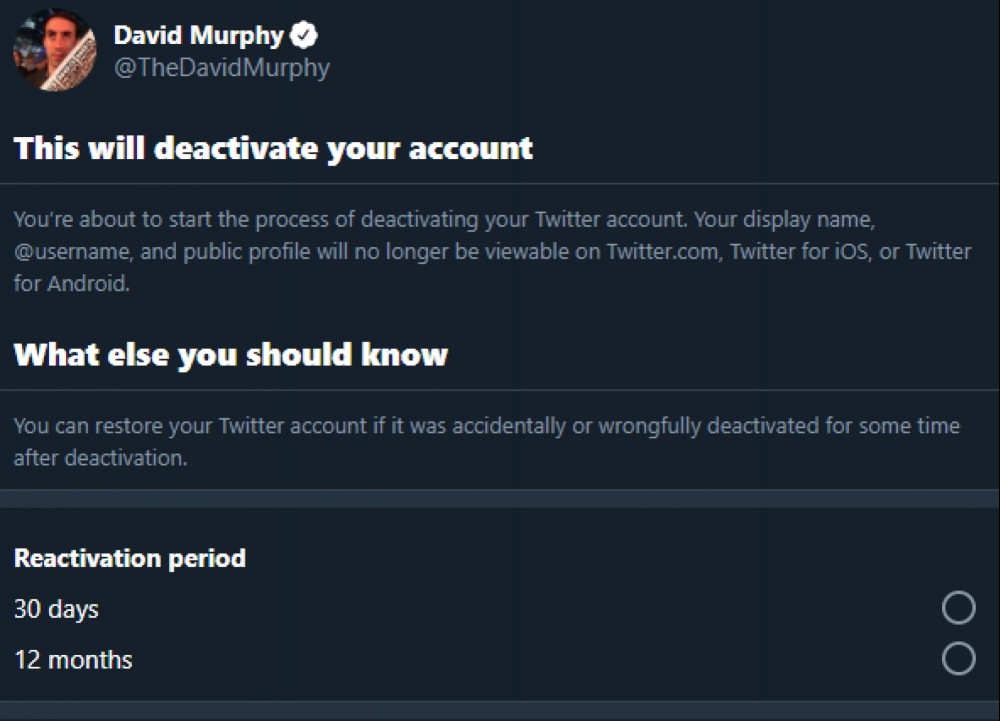This screenshot has width=1000, height=721.
Task: Click David Murphy's profile avatar photo
Action: (55, 50)
